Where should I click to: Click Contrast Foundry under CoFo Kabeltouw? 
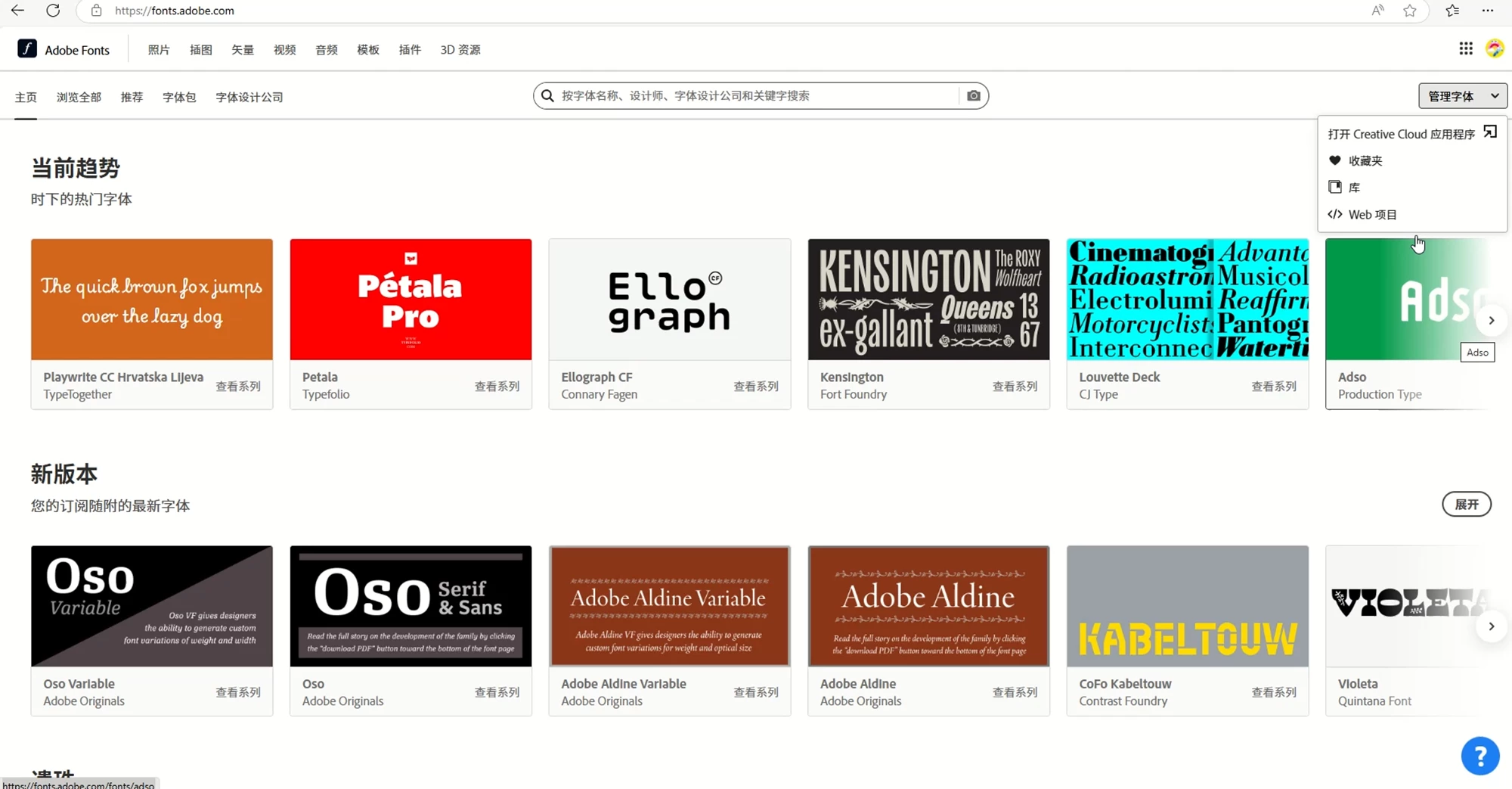[1123, 701]
